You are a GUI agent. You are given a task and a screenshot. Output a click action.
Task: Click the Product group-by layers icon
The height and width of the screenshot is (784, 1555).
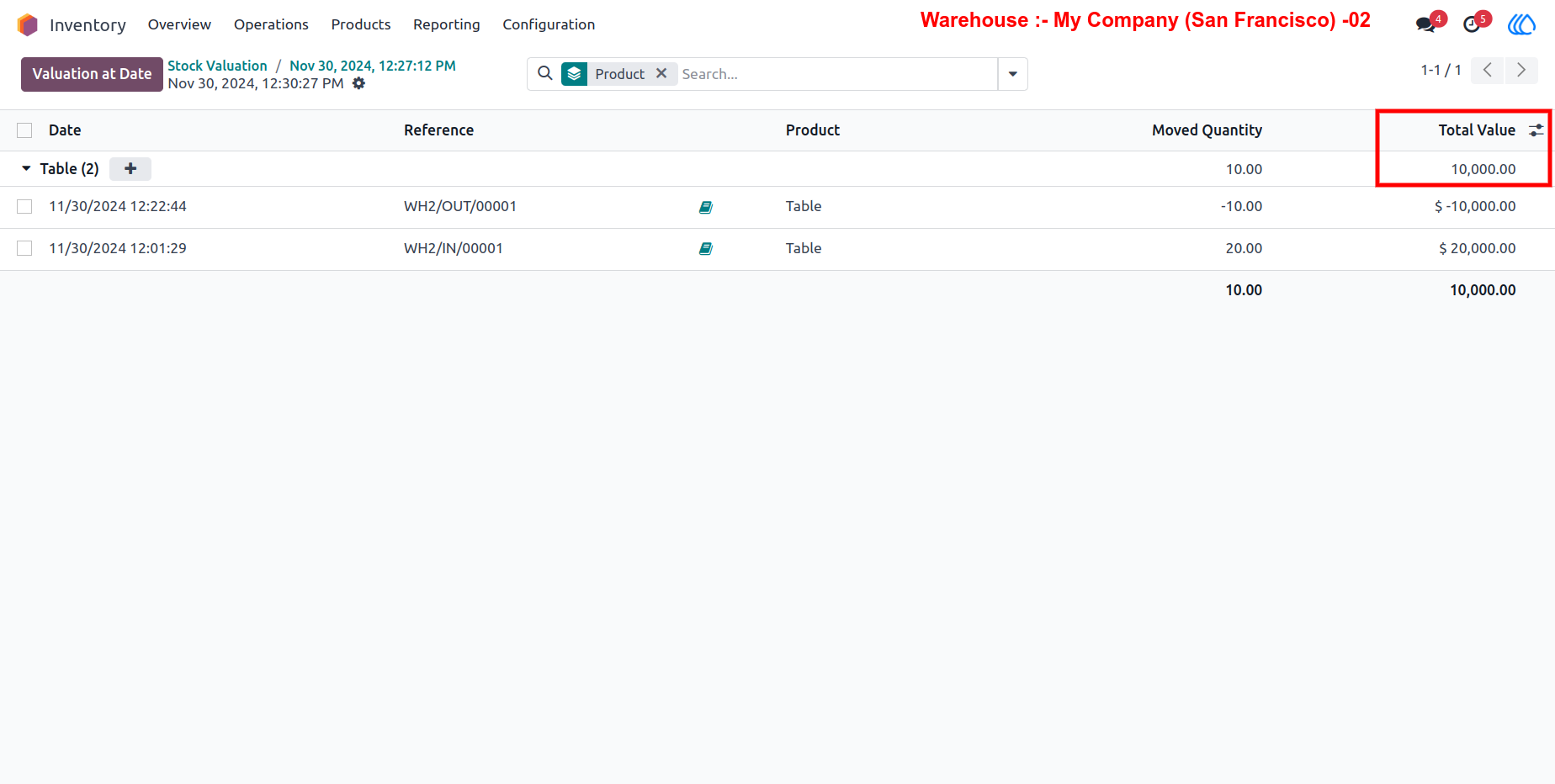click(x=575, y=74)
